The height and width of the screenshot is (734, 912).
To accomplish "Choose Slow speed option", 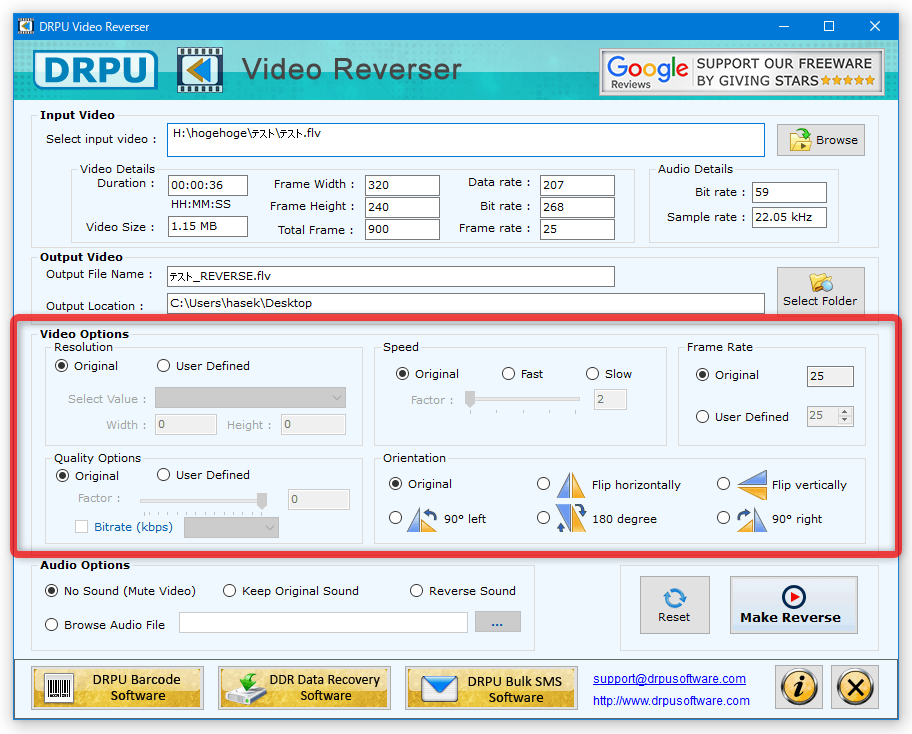I will tap(592, 374).
